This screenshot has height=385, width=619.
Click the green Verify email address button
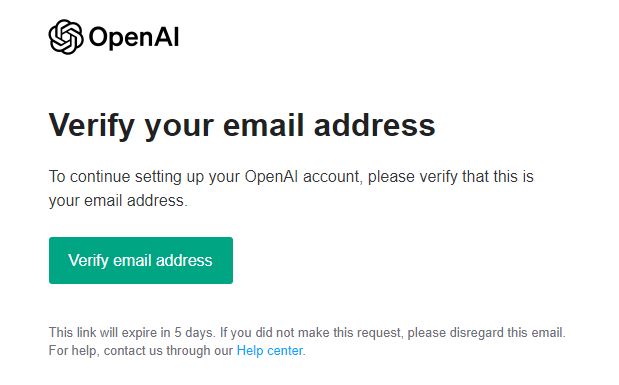click(x=141, y=260)
